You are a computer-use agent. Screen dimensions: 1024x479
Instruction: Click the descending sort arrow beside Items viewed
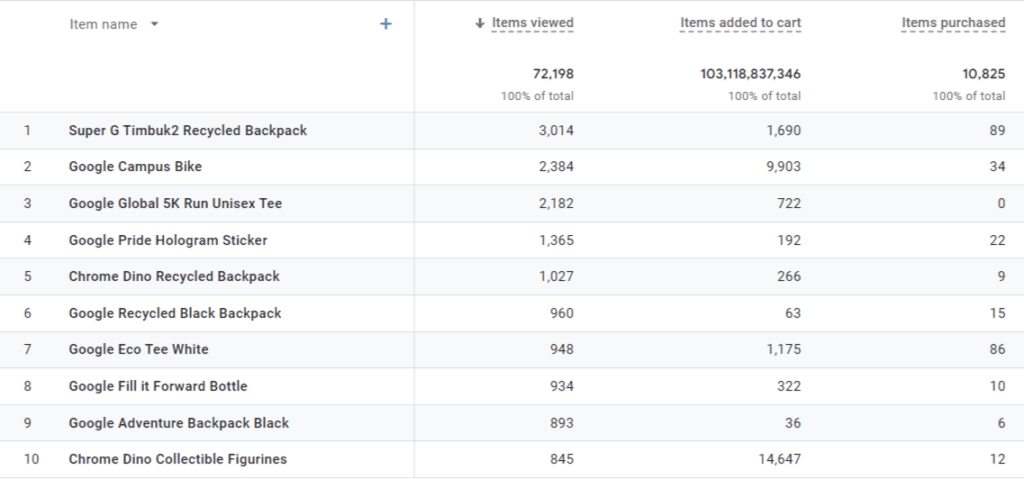480,24
